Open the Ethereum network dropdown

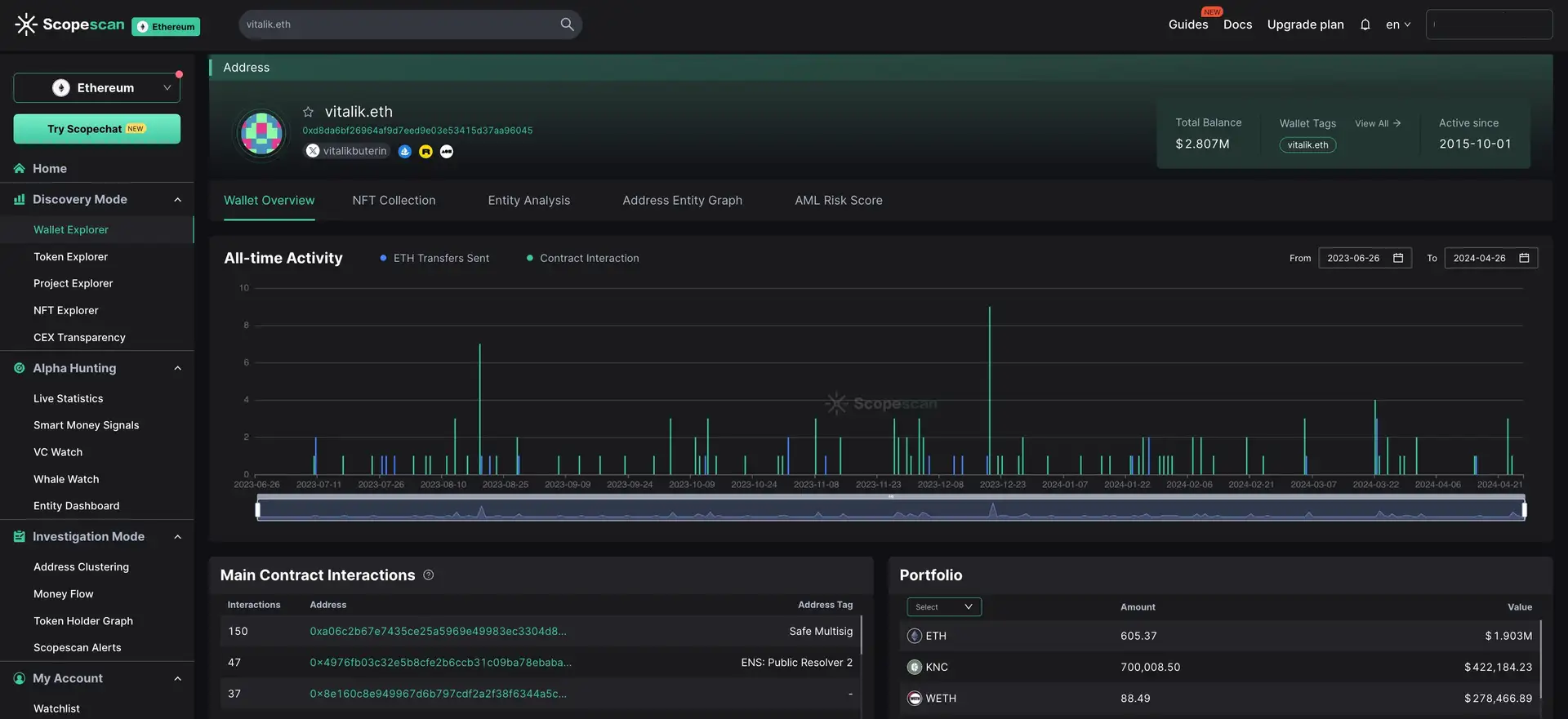tap(97, 88)
